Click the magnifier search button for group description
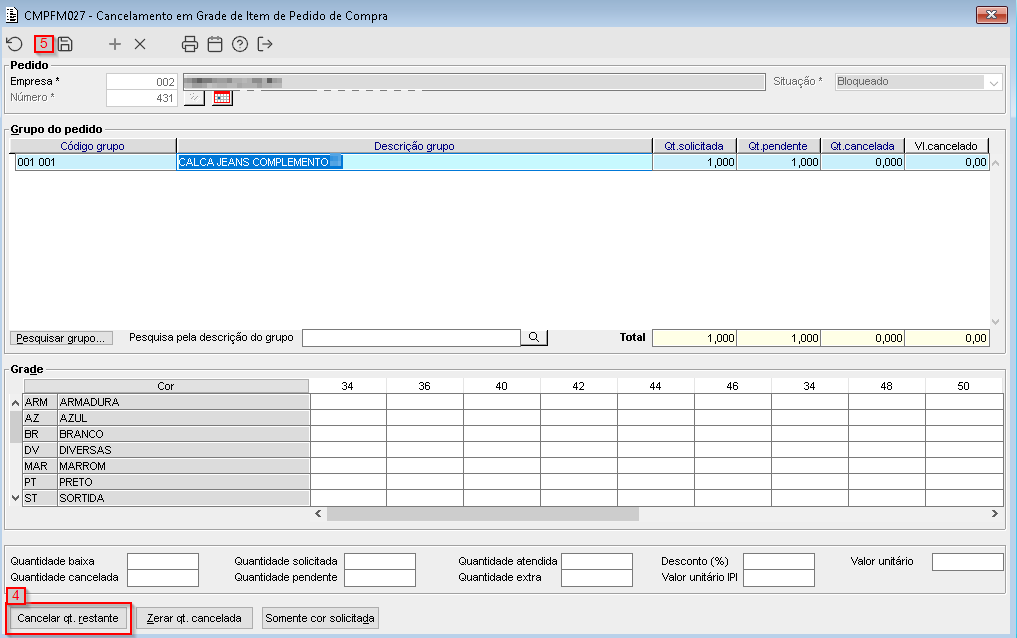This screenshot has height=638, width=1017. [x=534, y=337]
